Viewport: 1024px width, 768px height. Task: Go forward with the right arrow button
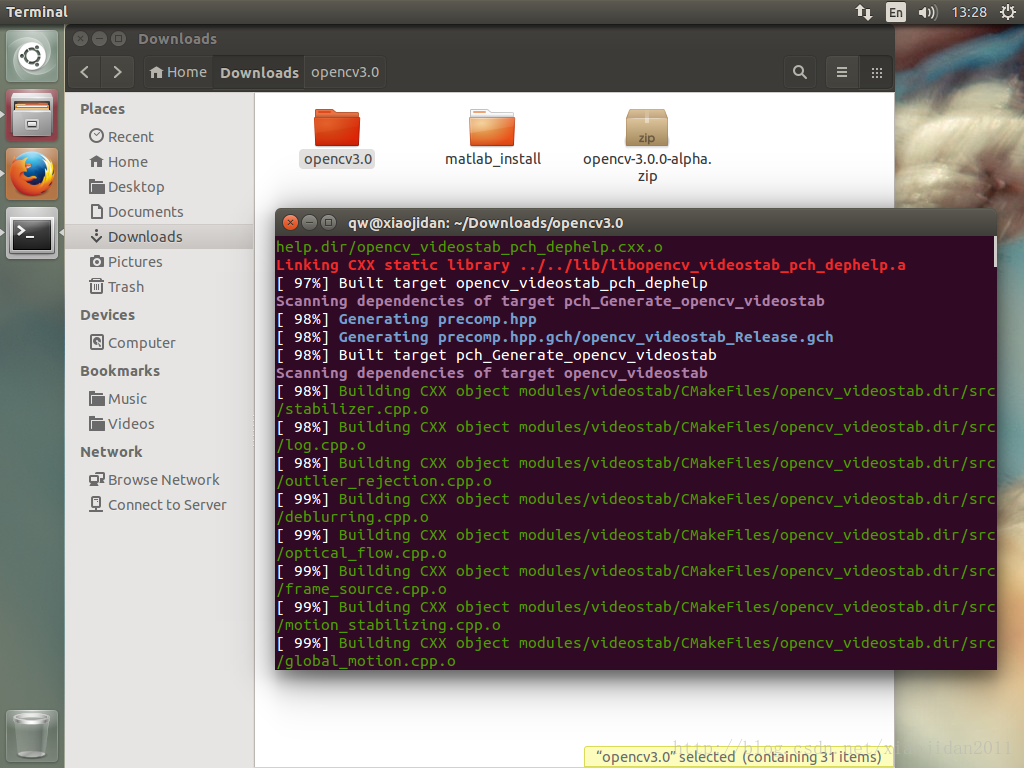coord(117,72)
